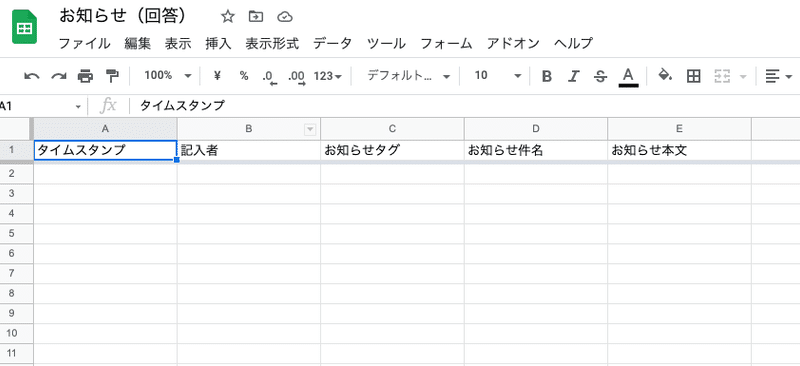Click the document title お知らせ(回答)
Image resolution: width=800 pixels, height=366 pixels.
122,17
